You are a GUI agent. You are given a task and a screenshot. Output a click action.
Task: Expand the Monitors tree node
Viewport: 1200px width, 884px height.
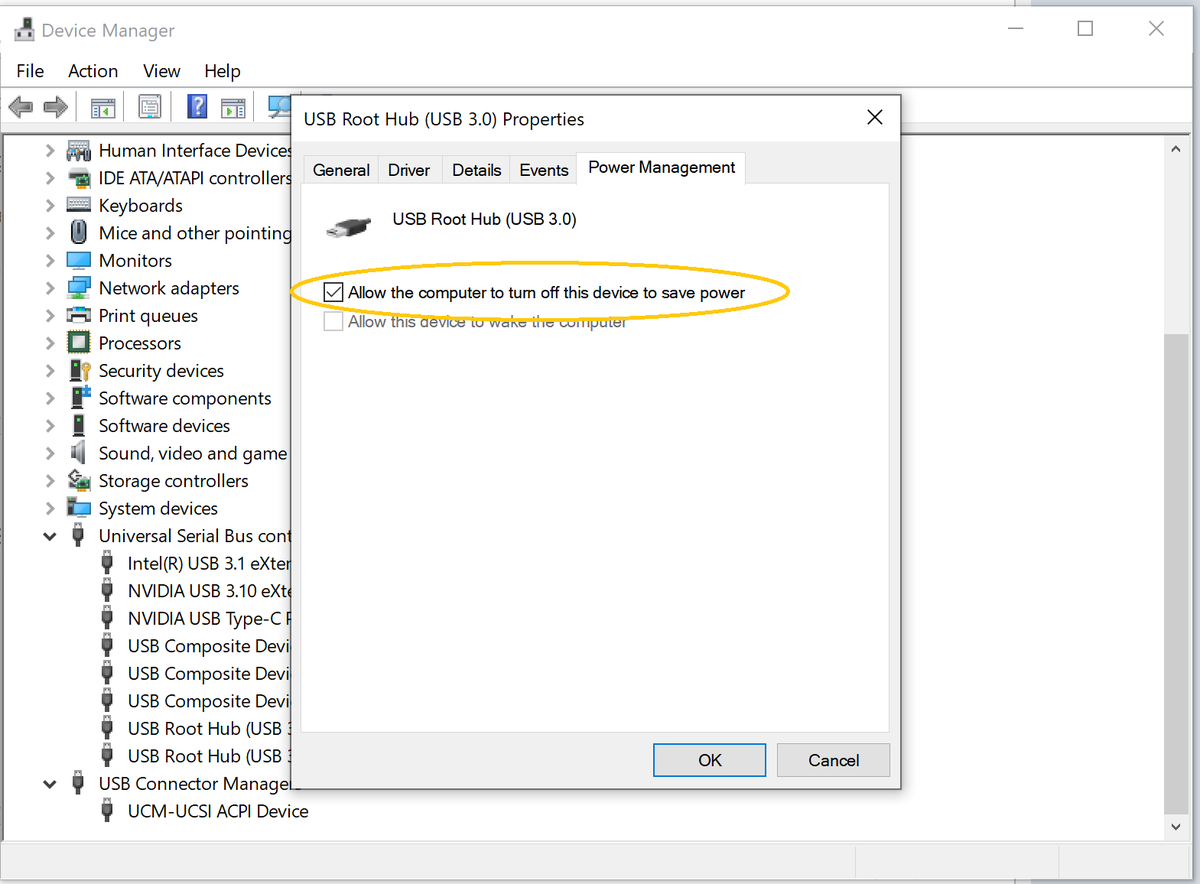coord(50,260)
